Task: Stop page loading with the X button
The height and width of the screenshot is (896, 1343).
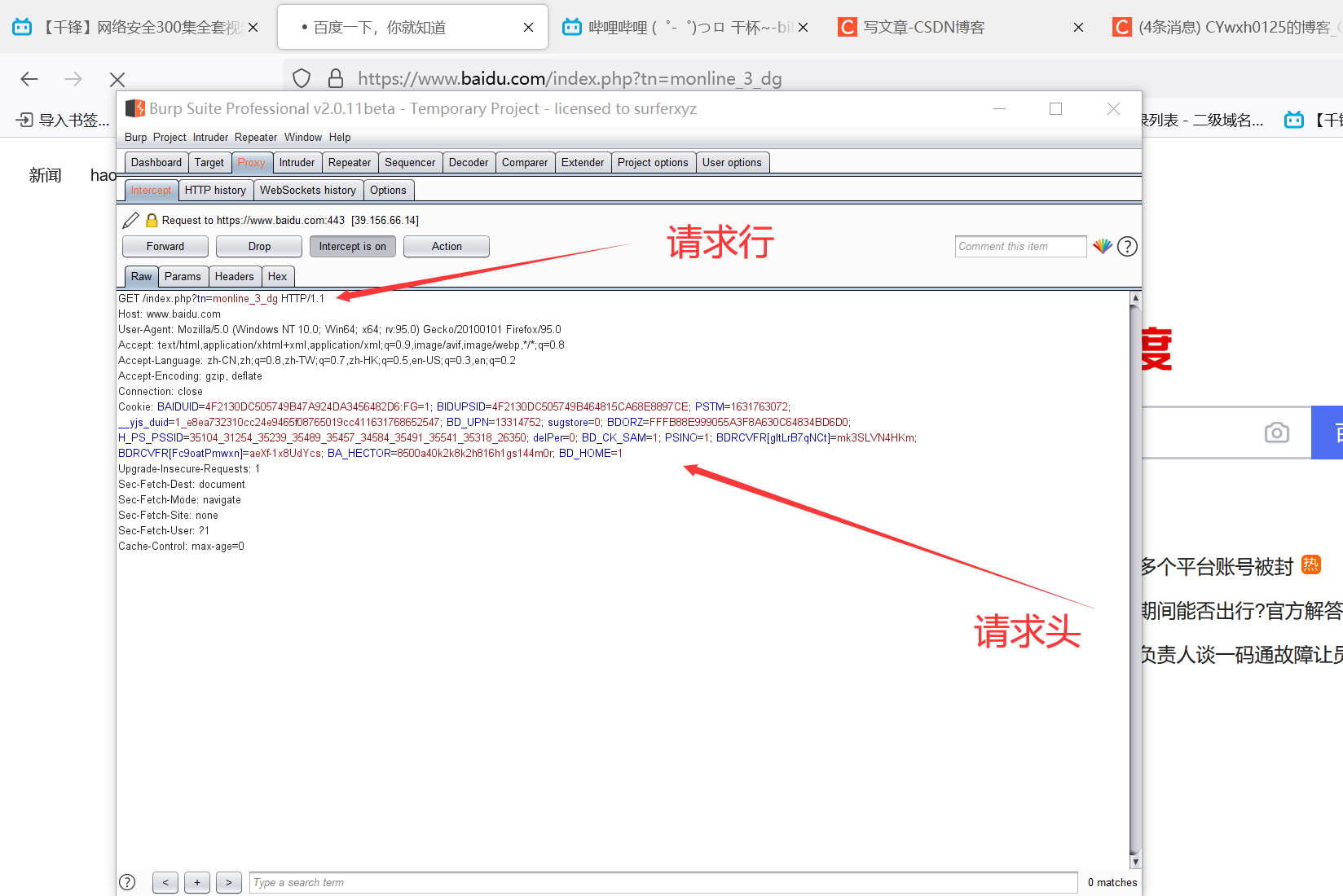Action: [117, 79]
